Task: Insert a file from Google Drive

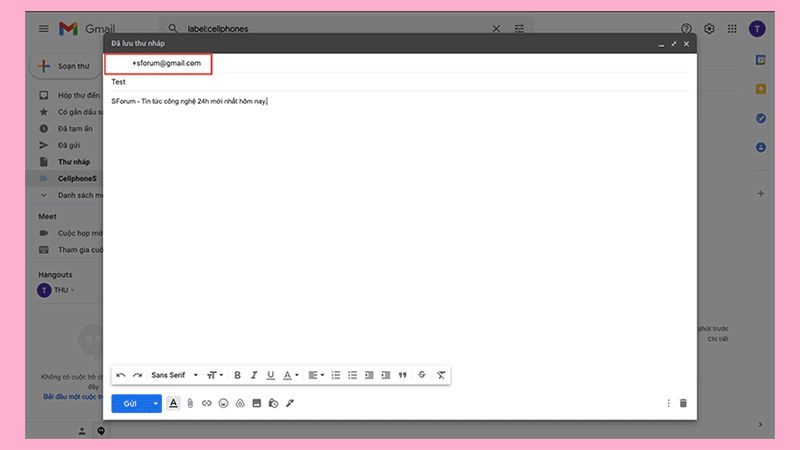Action: click(240, 403)
